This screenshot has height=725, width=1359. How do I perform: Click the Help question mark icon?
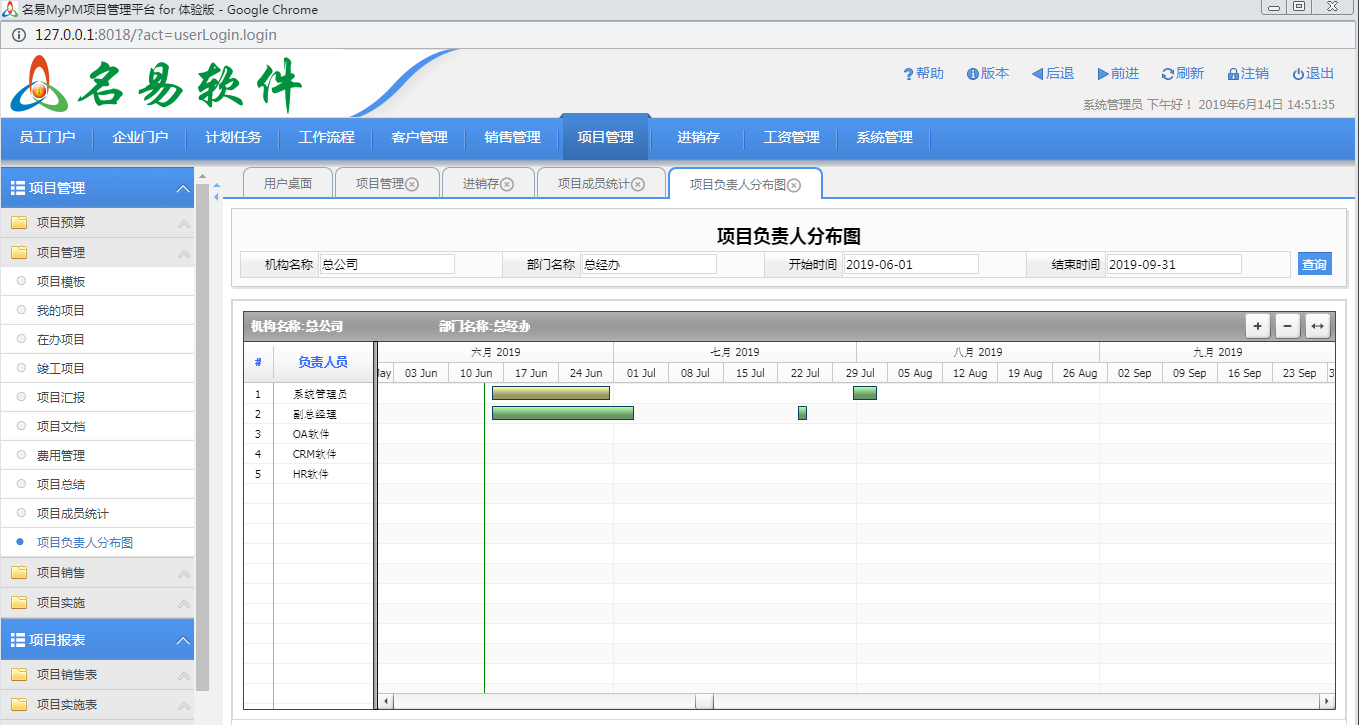[908, 74]
